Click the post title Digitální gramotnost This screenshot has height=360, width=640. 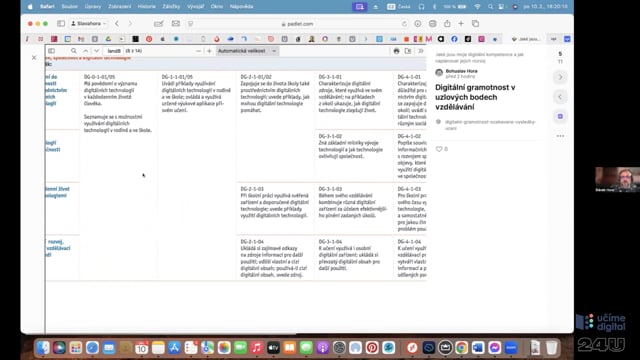[x=475, y=97]
